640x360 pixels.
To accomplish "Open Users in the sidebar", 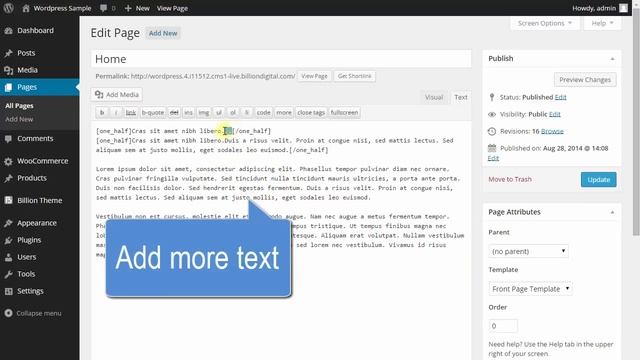I will point(27,257).
